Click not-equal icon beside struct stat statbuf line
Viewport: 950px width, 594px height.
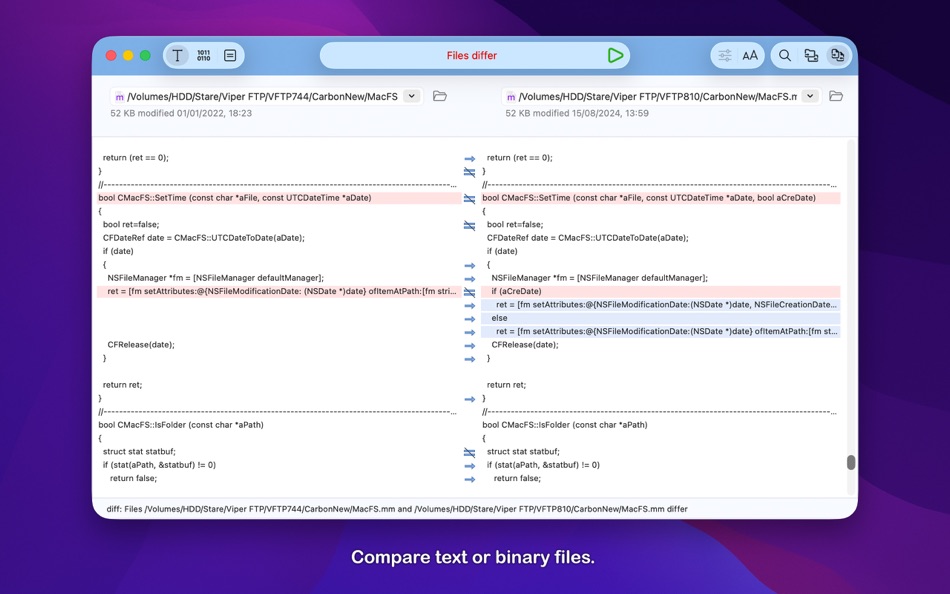tap(470, 452)
